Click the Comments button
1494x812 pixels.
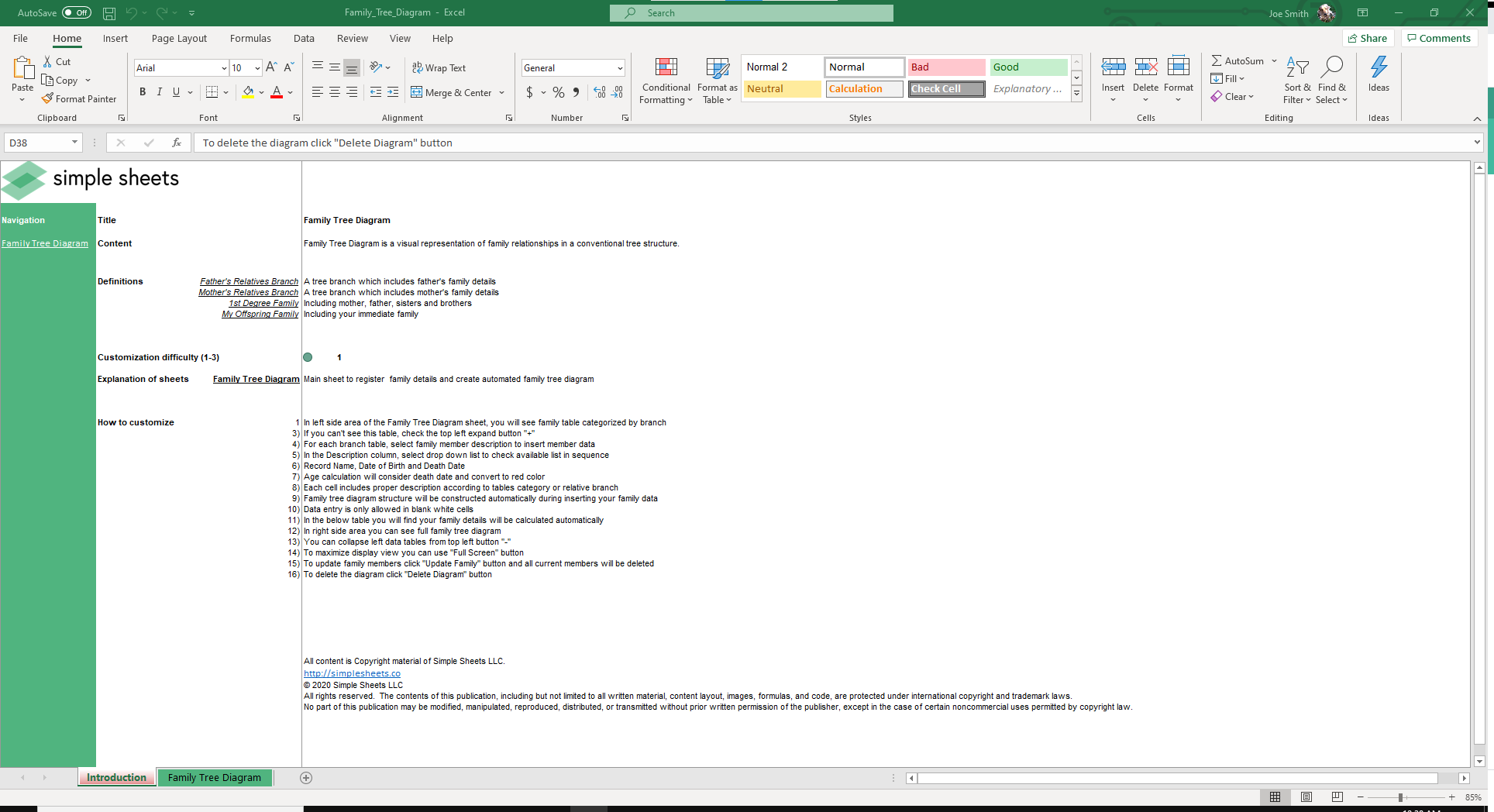(1439, 38)
